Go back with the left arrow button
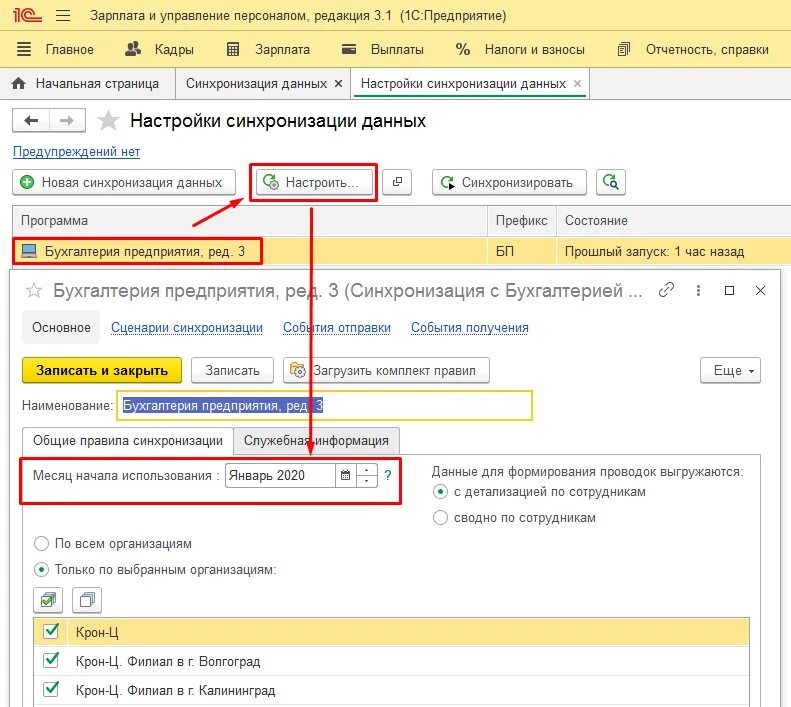The width and height of the screenshot is (791, 707). [31, 121]
